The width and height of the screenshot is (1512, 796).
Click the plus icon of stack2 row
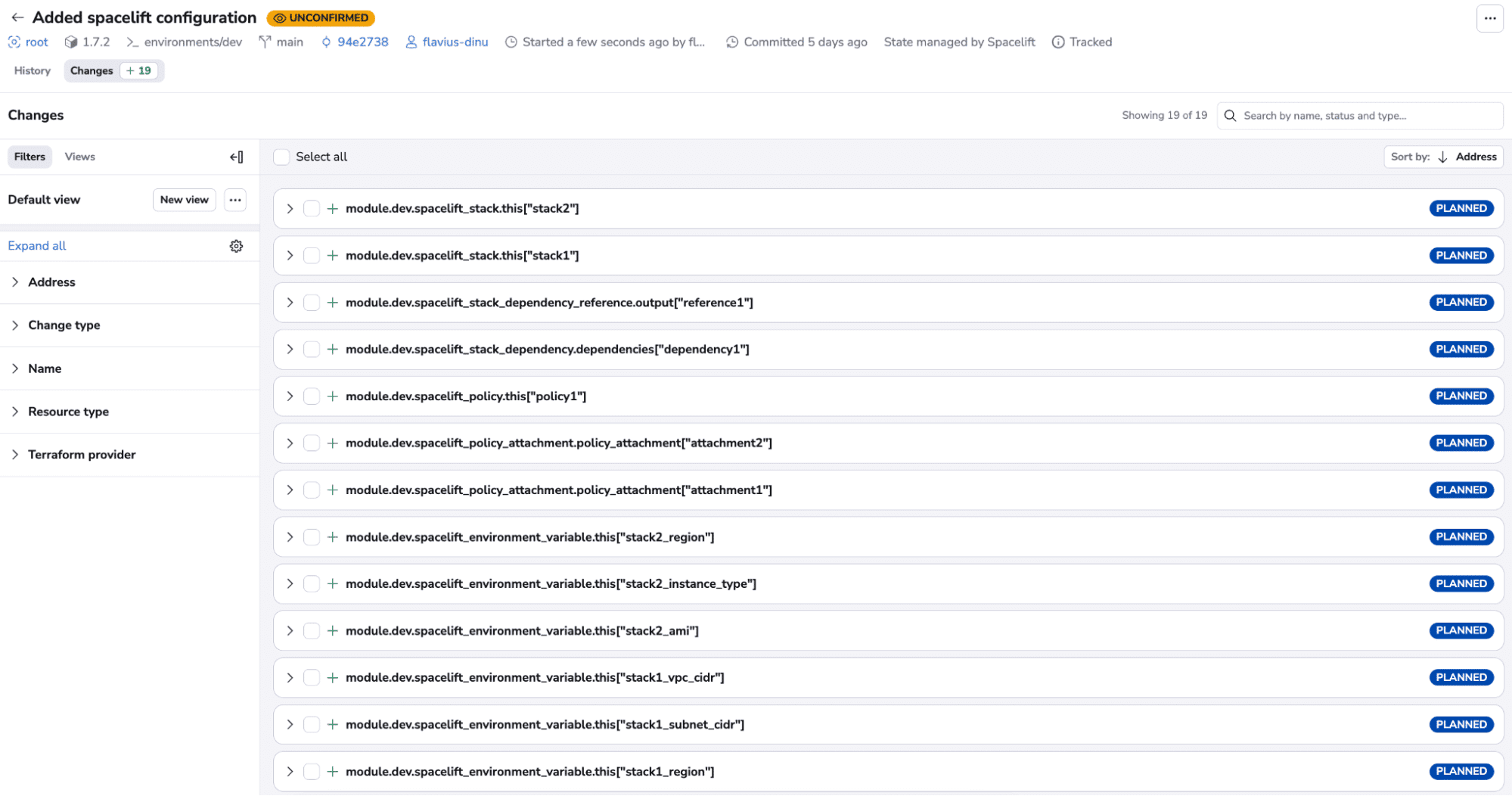(332, 209)
